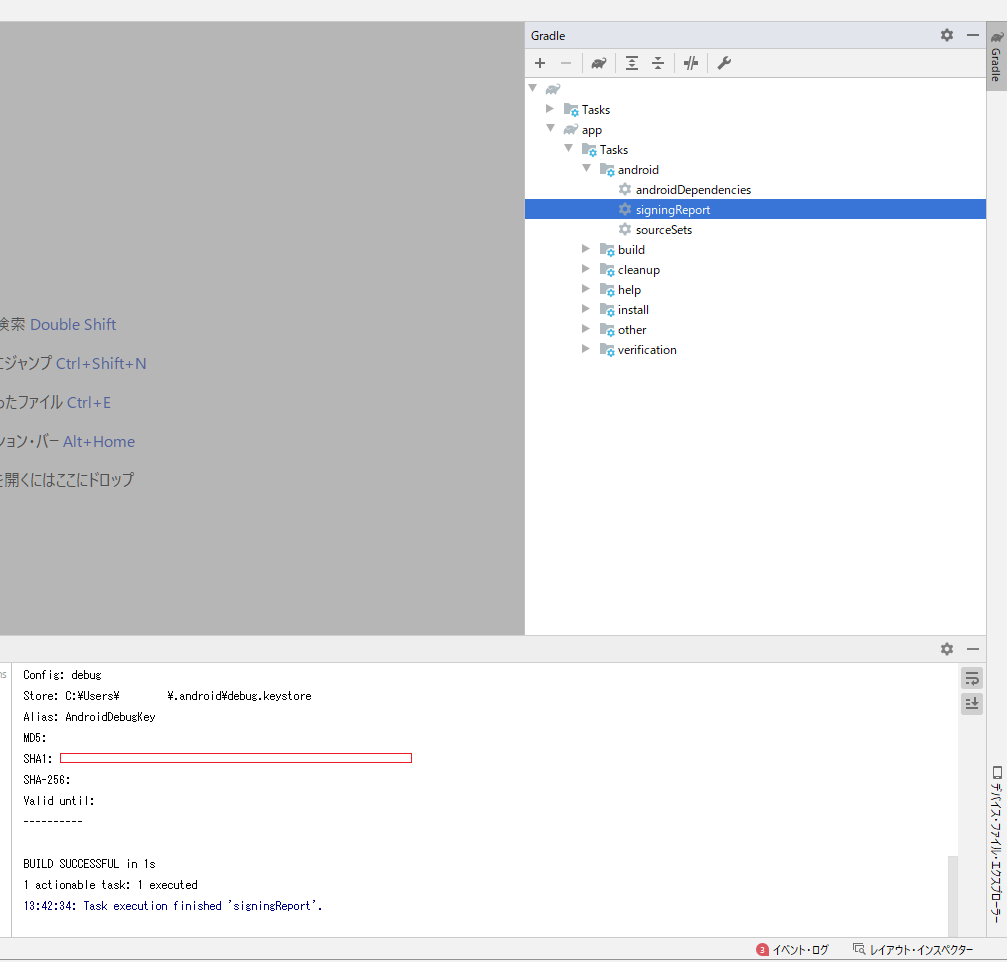Open Gradle settings wrench icon
The width and height of the screenshot is (1007, 962).
724,63
